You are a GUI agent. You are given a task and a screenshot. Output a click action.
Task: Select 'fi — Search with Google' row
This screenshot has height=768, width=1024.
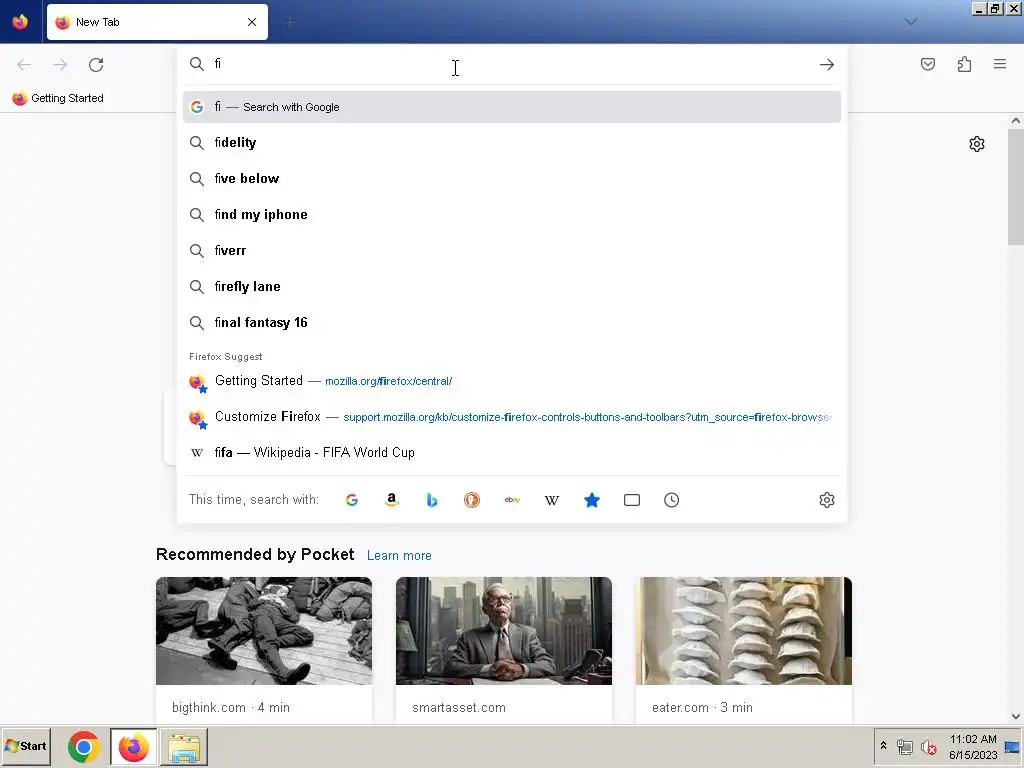coord(512,107)
